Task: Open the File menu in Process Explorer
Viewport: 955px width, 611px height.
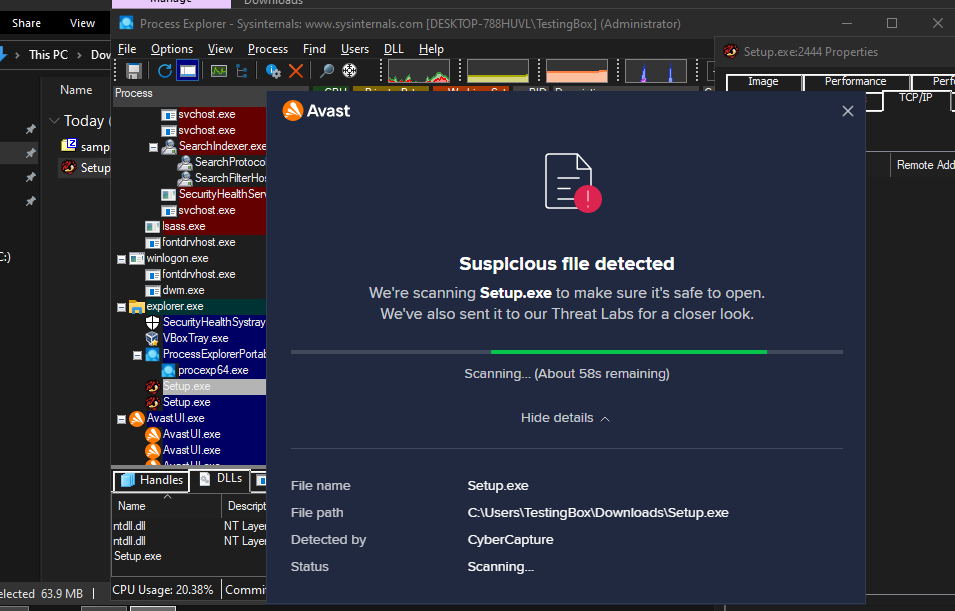Action: [x=127, y=49]
